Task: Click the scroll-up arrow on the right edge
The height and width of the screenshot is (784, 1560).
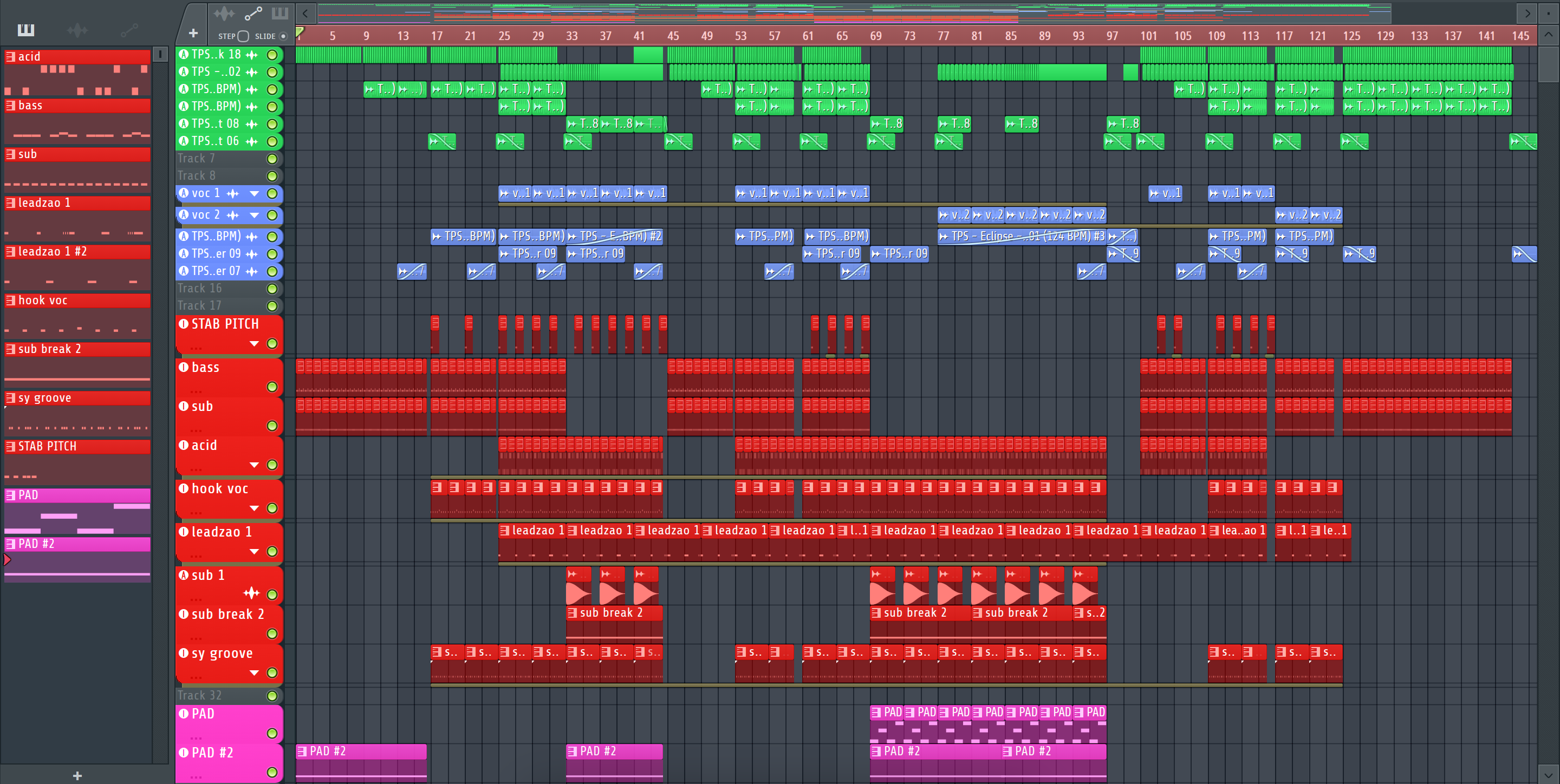Action: pyautogui.click(x=1548, y=35)
